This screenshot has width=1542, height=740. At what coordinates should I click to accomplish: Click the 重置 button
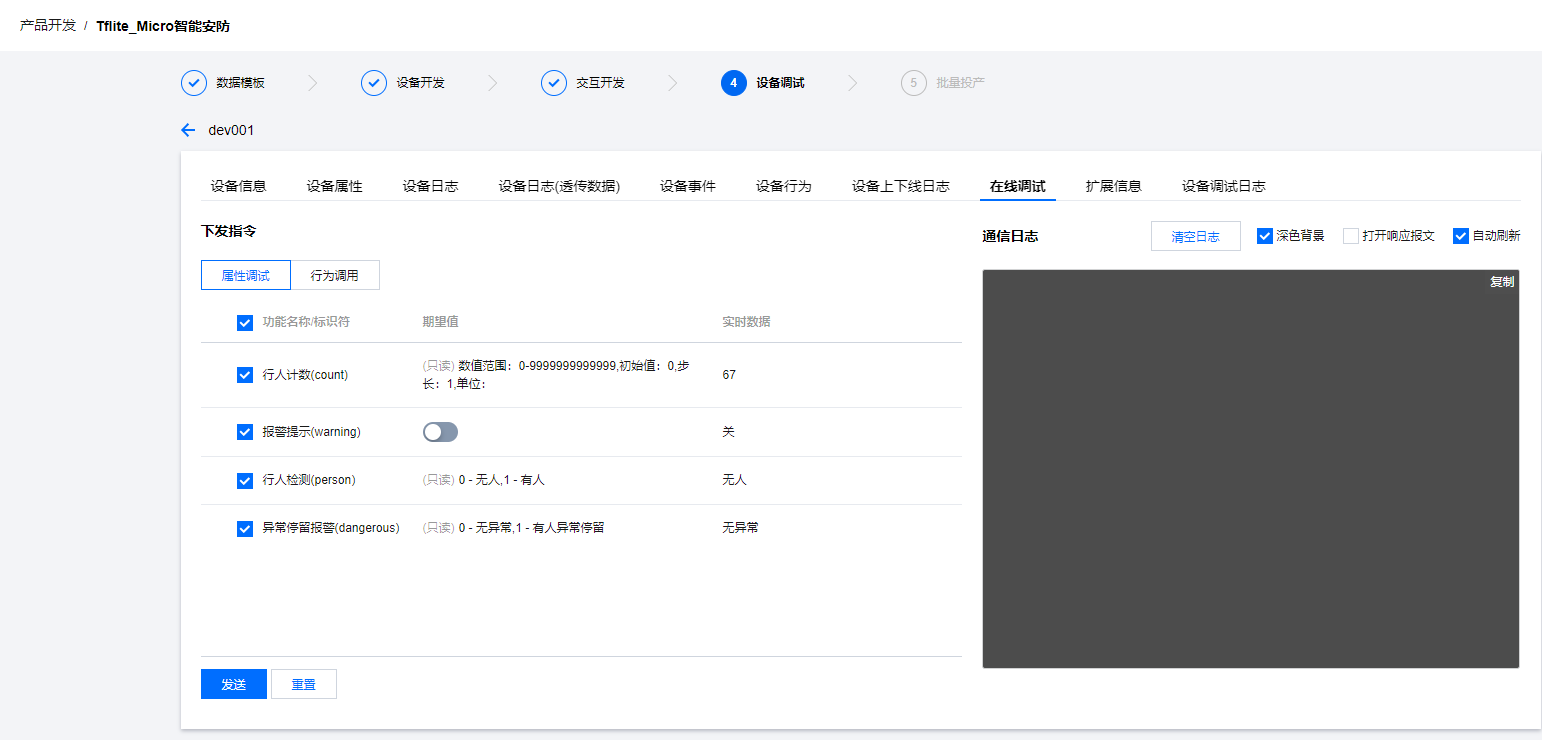coord(304,684)
